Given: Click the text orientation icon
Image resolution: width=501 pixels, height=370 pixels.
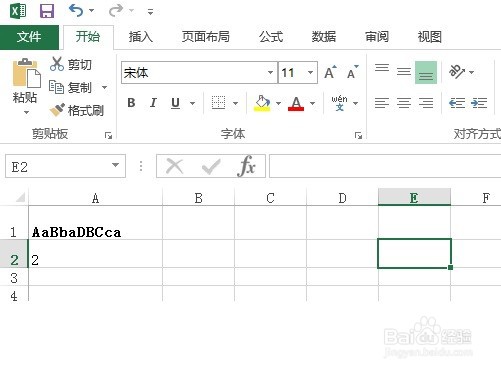Looking at the screenshot, I should click(x=457, y=71).
